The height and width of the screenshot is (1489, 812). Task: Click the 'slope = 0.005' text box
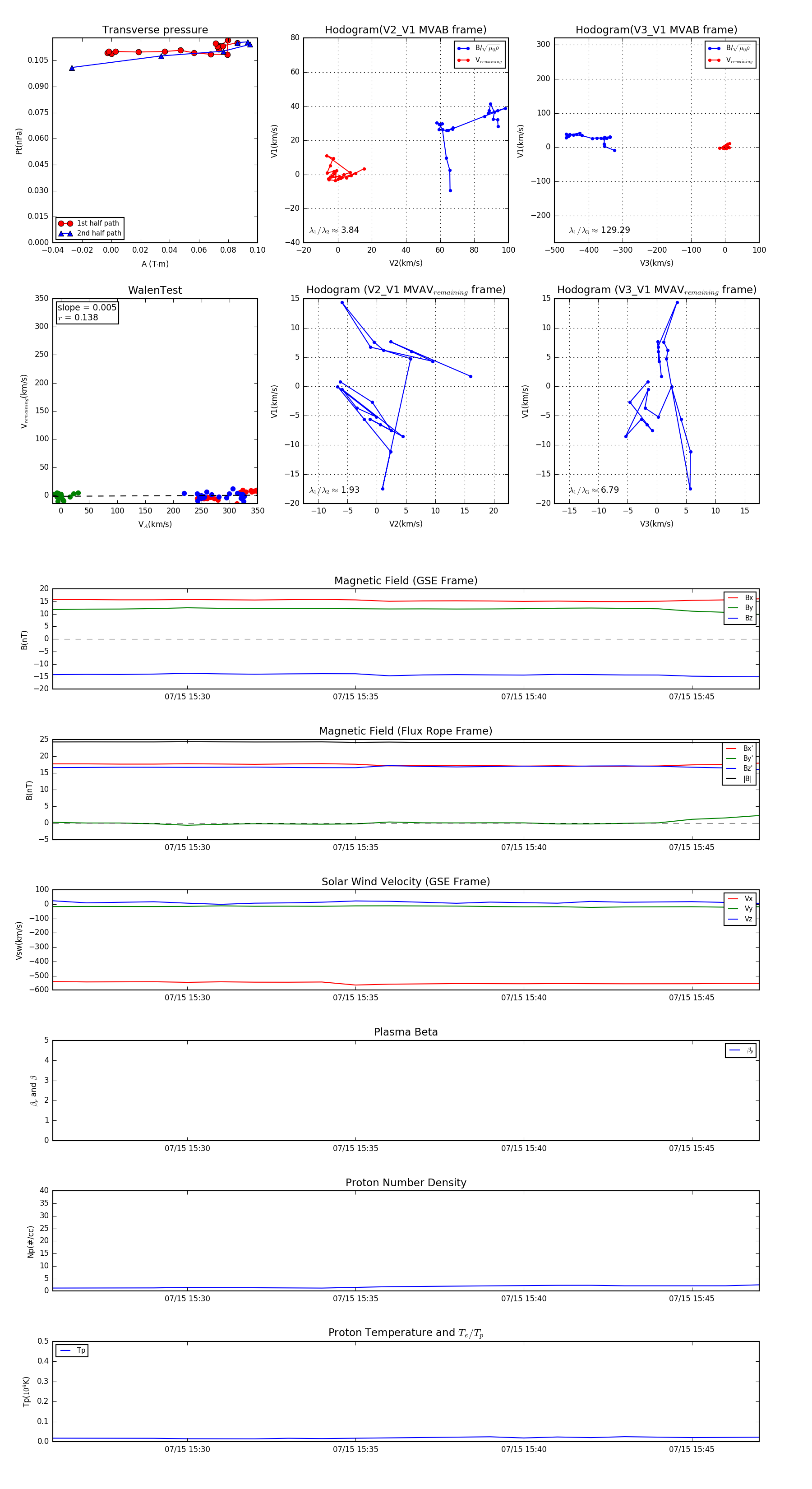pyautogui.click(x=87, y=308)
